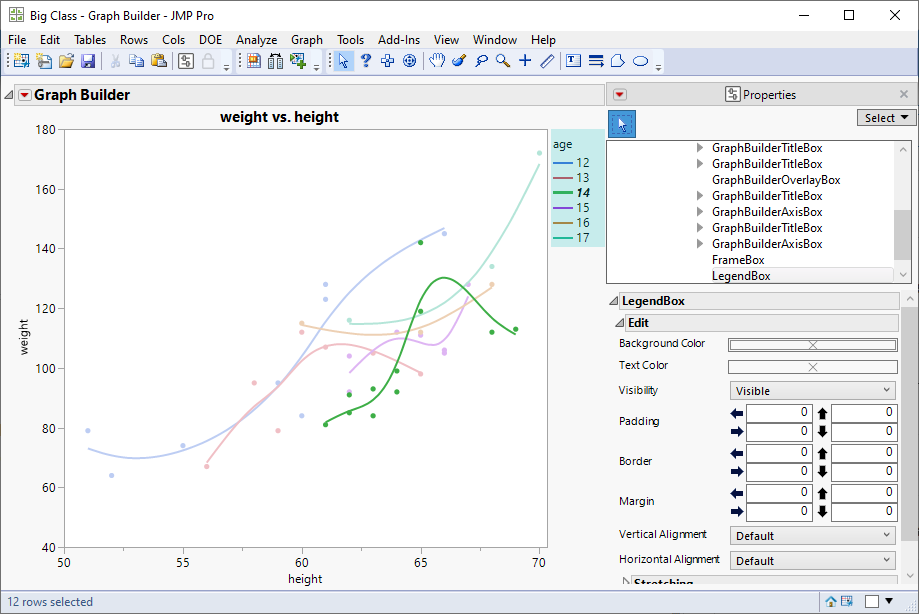Select the Text Annotation tool
The height and width of the screenshot is (614, 919).
click(573, 61)
